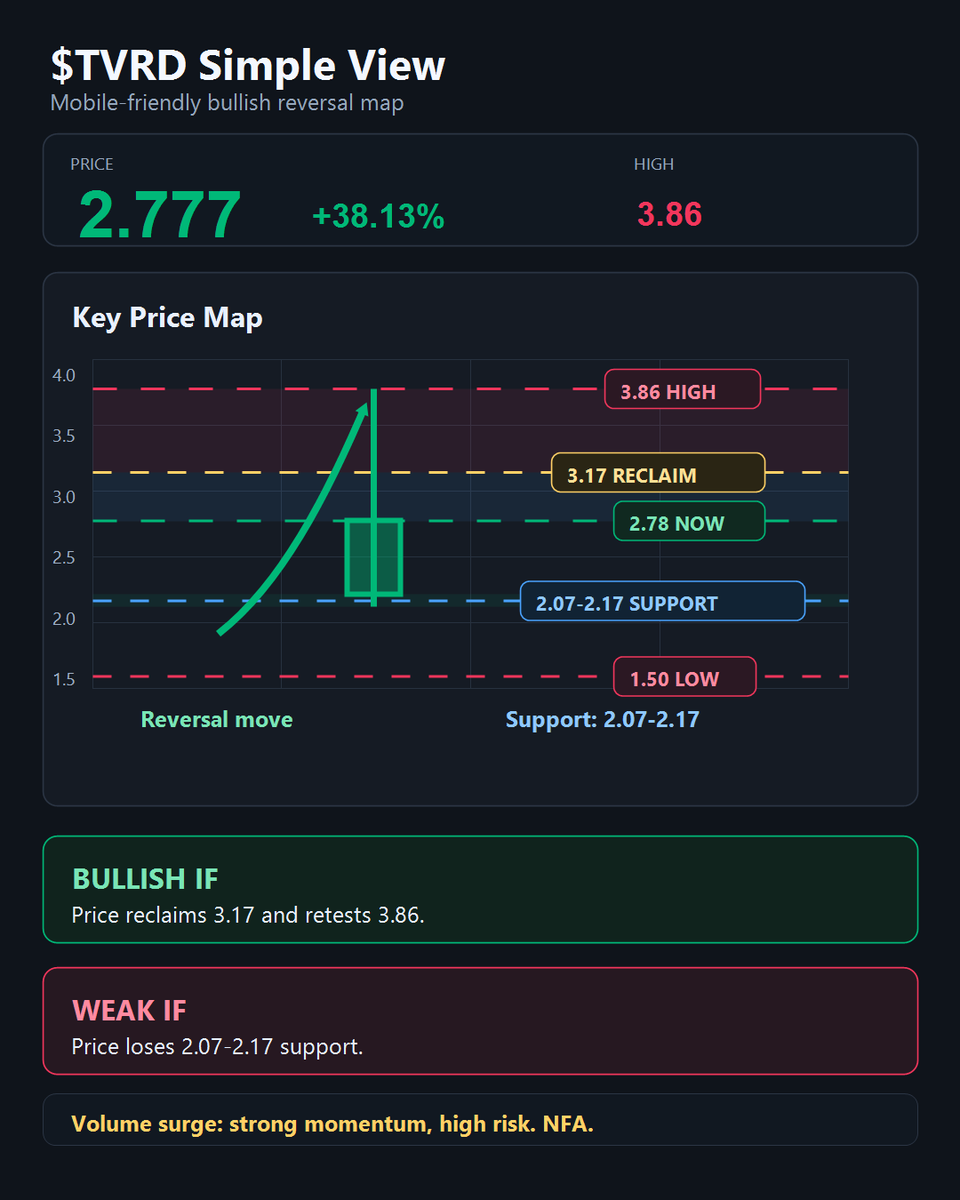
Task: Click the WEAK IF heading
Action: point(129,1010)
